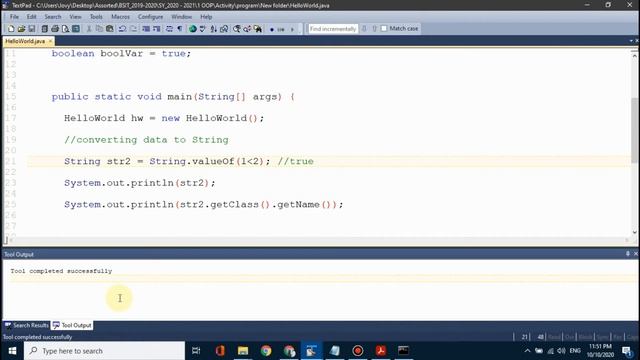
Task: Open File Explorer from the taskbar
Action: [x=243, y=351]
